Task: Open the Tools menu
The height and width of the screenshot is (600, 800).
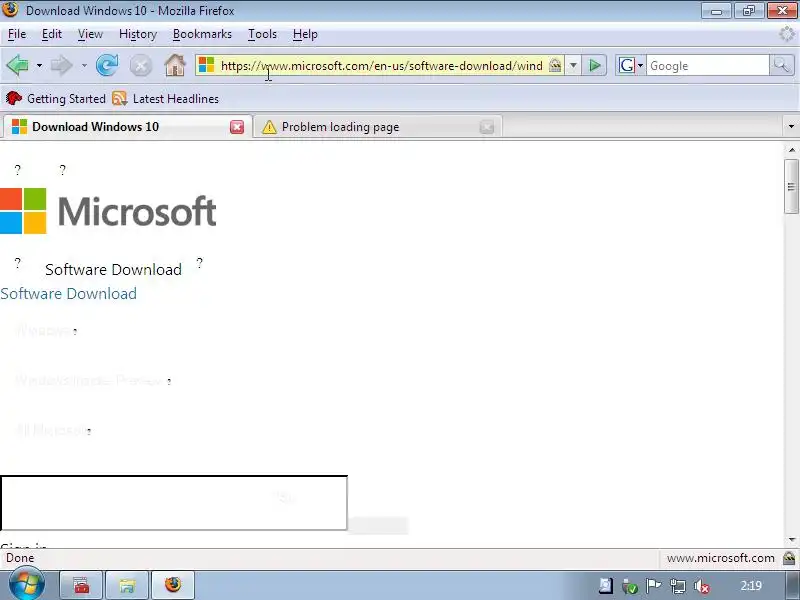Action: (262, 34)
